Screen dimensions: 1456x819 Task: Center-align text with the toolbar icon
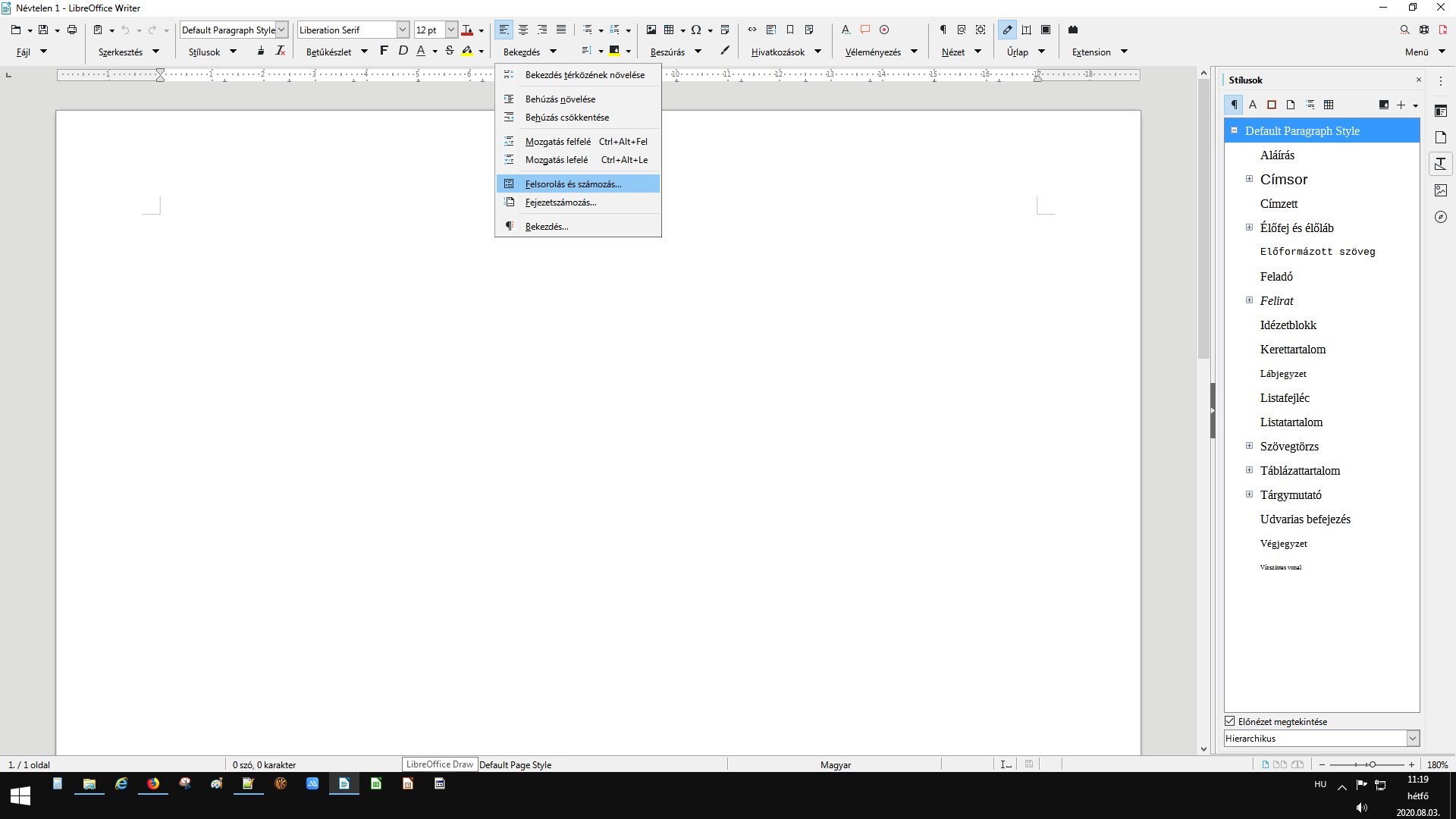[x=523, y=30]
